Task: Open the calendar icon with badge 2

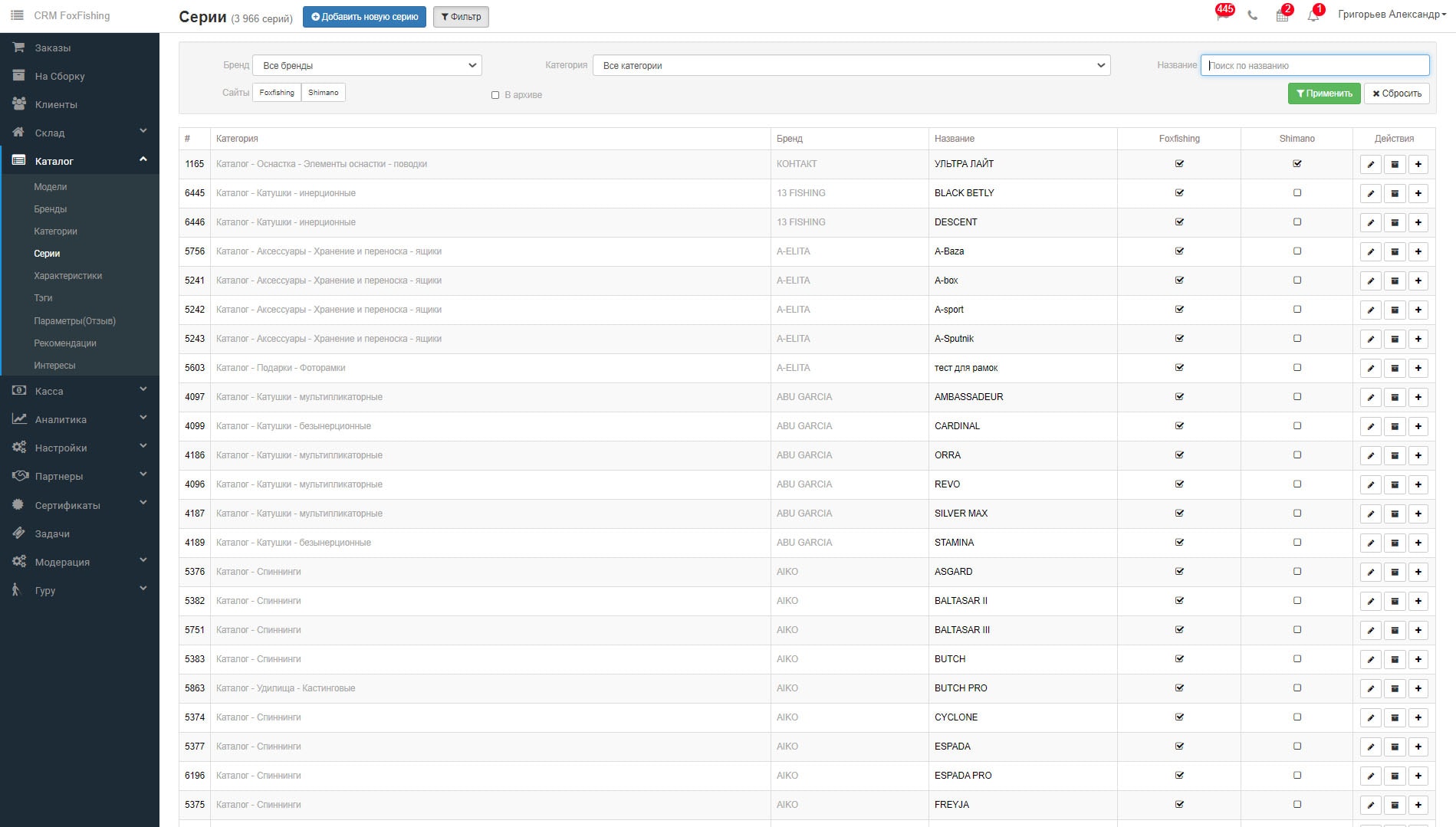Action: [x=1282, y=15]
